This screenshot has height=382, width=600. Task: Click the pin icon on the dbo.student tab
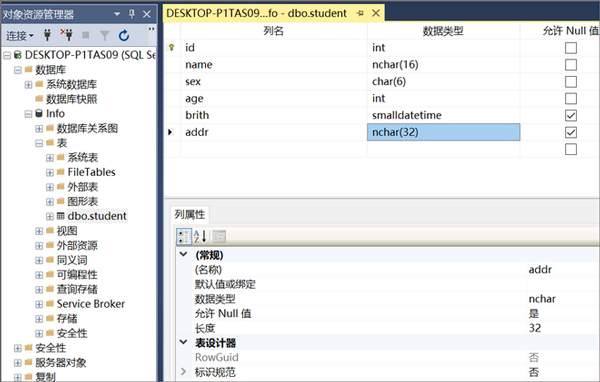coord(360,13)
